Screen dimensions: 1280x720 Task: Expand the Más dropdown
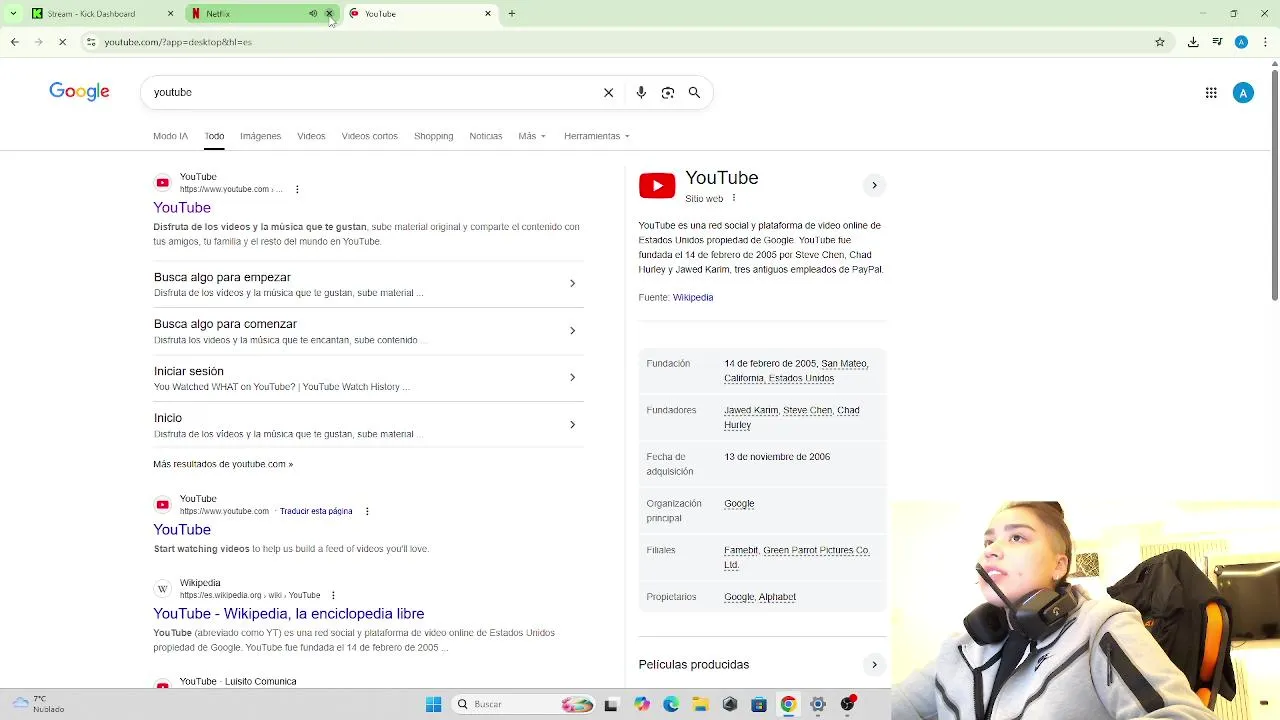pos(532,136)
